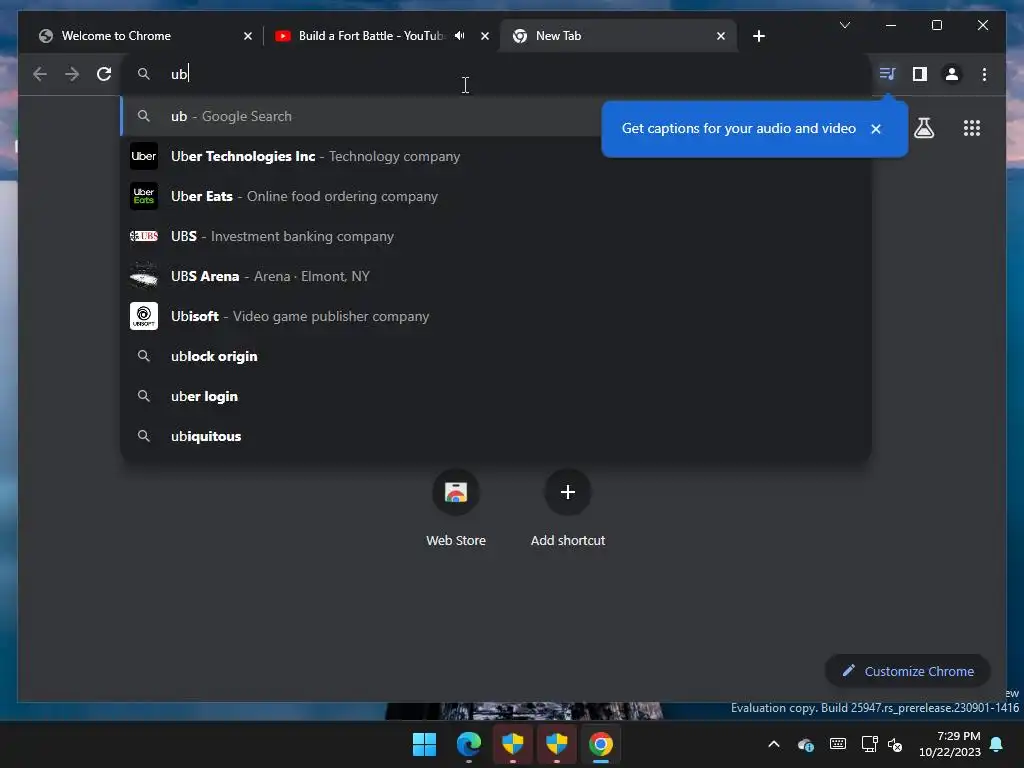Screen dimensions: 1024x768
Task: Close the Build a Fort Battle tab
Action: coord(485,36)
